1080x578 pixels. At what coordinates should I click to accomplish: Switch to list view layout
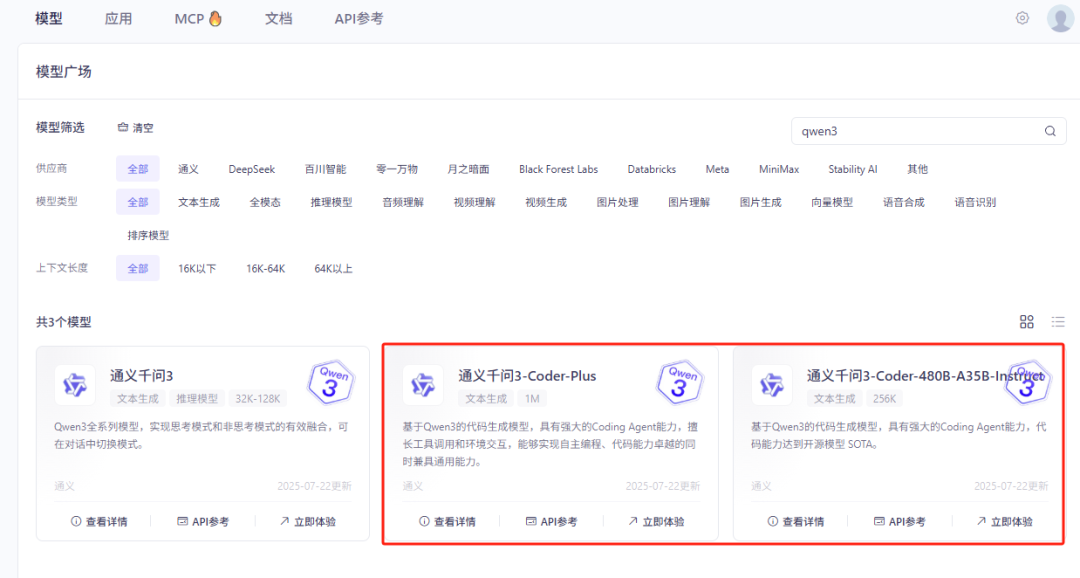pyautogui.click(x=1058, y=322)
